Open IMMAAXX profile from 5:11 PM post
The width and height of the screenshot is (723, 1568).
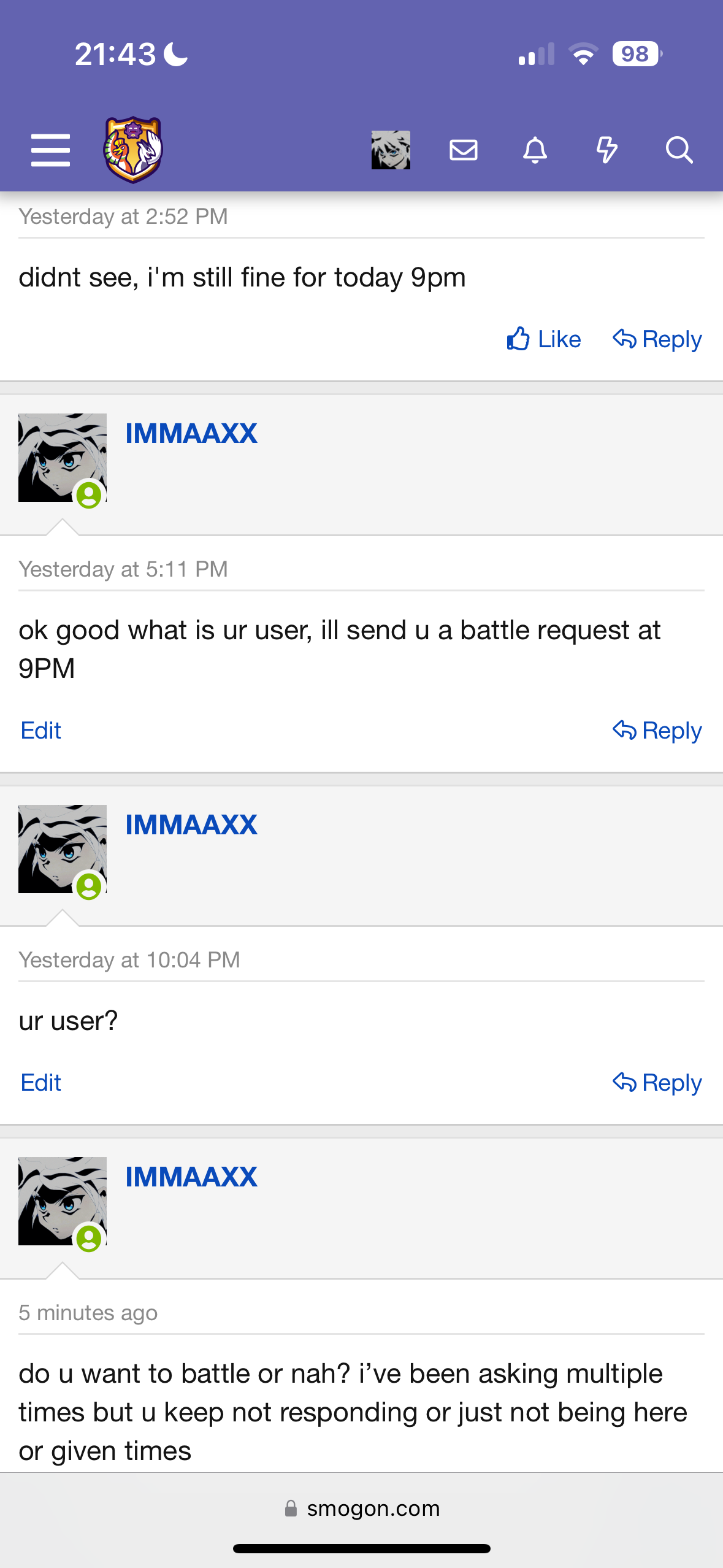pyautogui.click(x=191, y=434)
